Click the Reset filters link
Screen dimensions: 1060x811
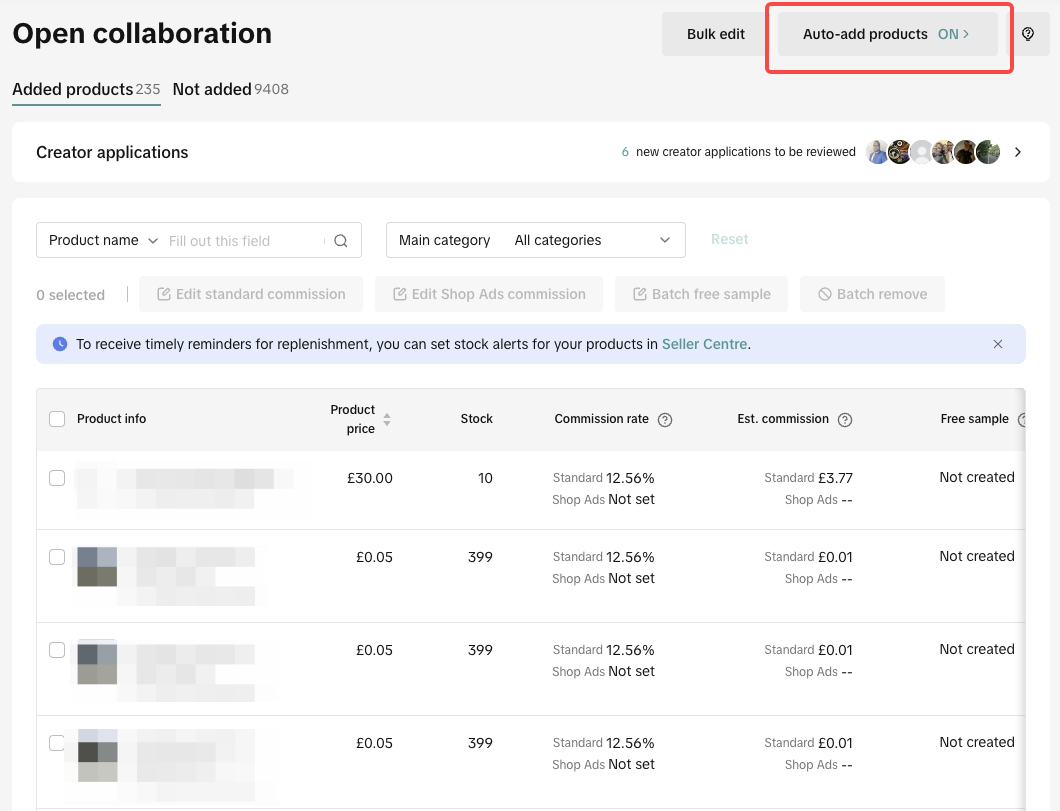pyautogui.click(x=729, y=240)
